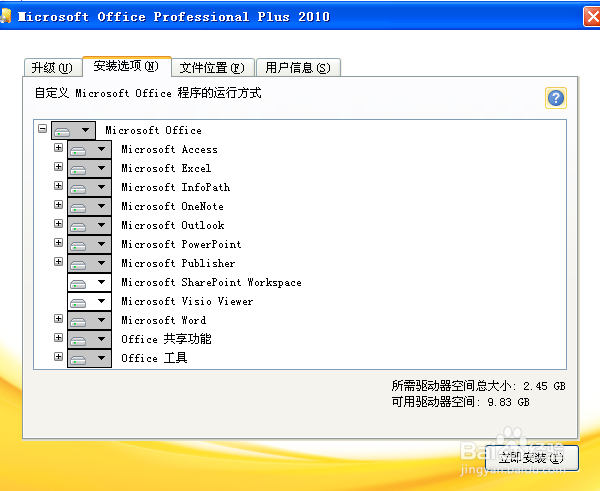The width and height of the screenshot is (600, 491).
Task: Click the 所需驱动器空间总大小 2.45 GB text
Action: tap(478, 386)
